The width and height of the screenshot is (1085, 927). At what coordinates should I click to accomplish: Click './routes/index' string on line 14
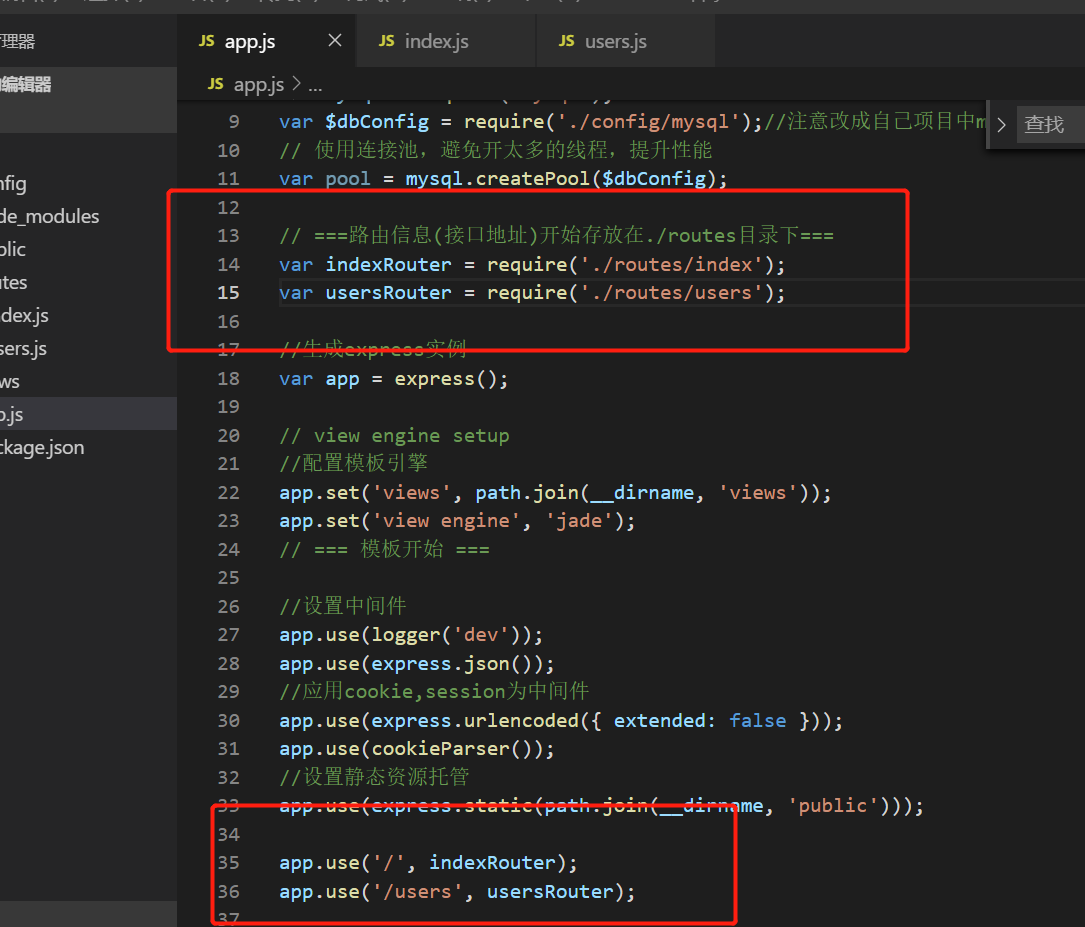[x=671, y=265]
